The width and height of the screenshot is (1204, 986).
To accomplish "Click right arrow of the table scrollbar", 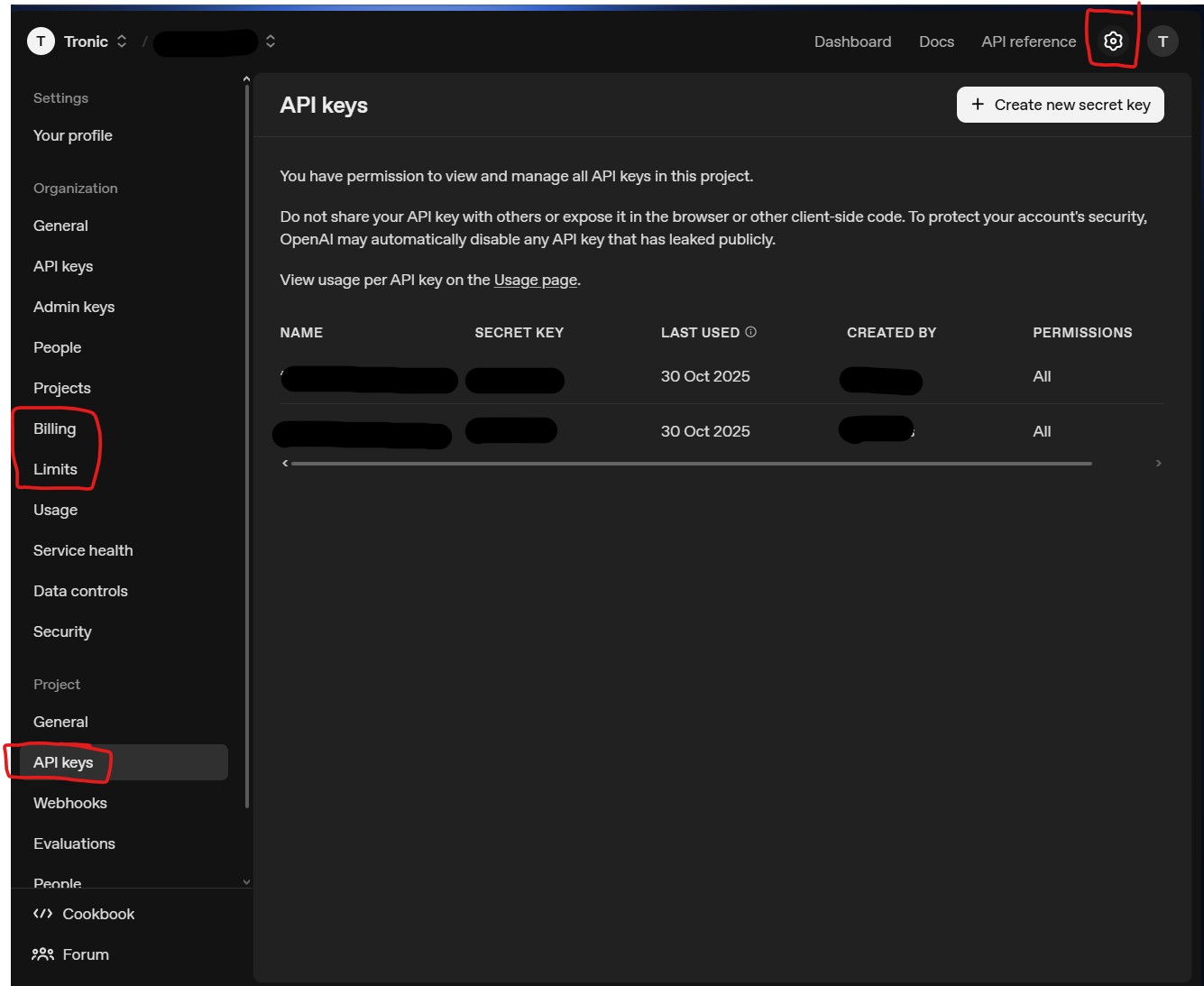I will coord(1158,464).
